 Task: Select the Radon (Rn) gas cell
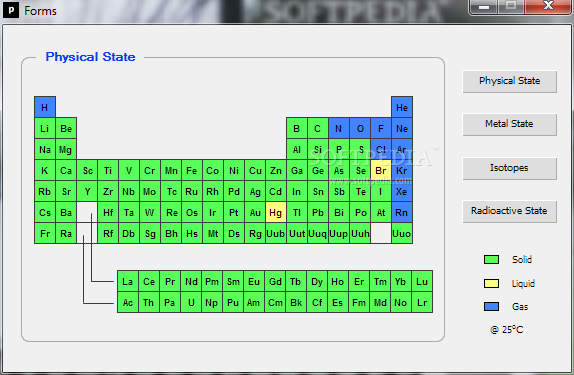pos(402,212)
